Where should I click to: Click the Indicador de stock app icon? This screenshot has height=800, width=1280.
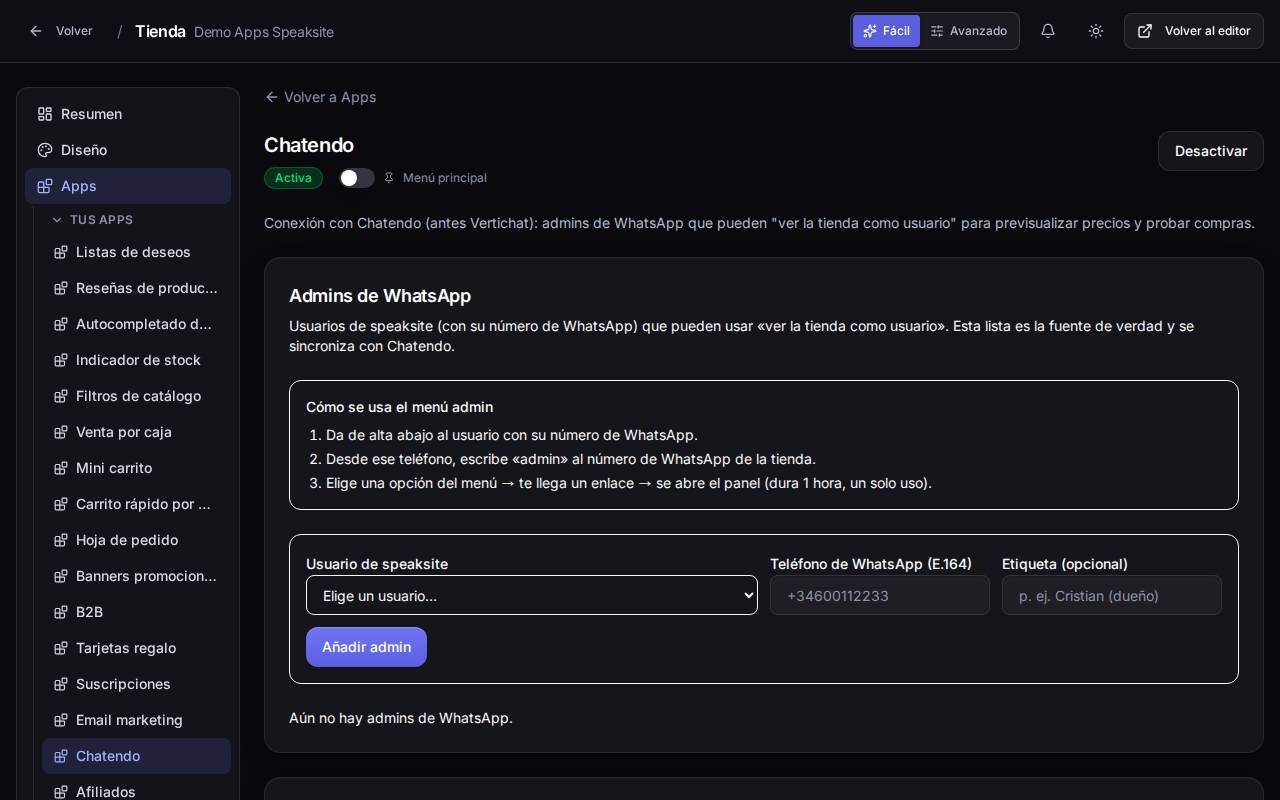coord(61,360)
